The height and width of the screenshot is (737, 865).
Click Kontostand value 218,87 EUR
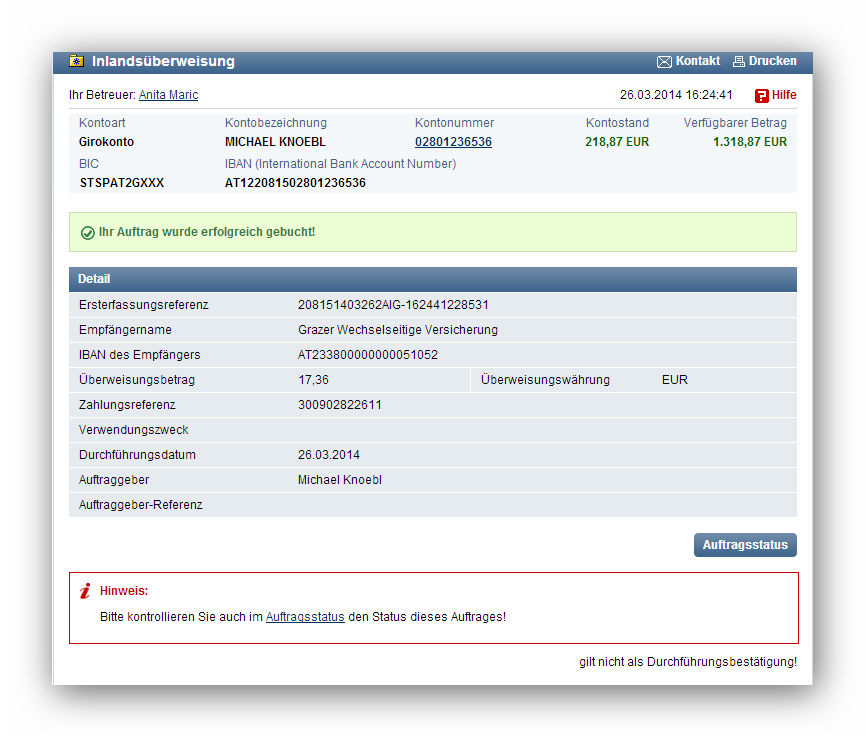point(617,142)
